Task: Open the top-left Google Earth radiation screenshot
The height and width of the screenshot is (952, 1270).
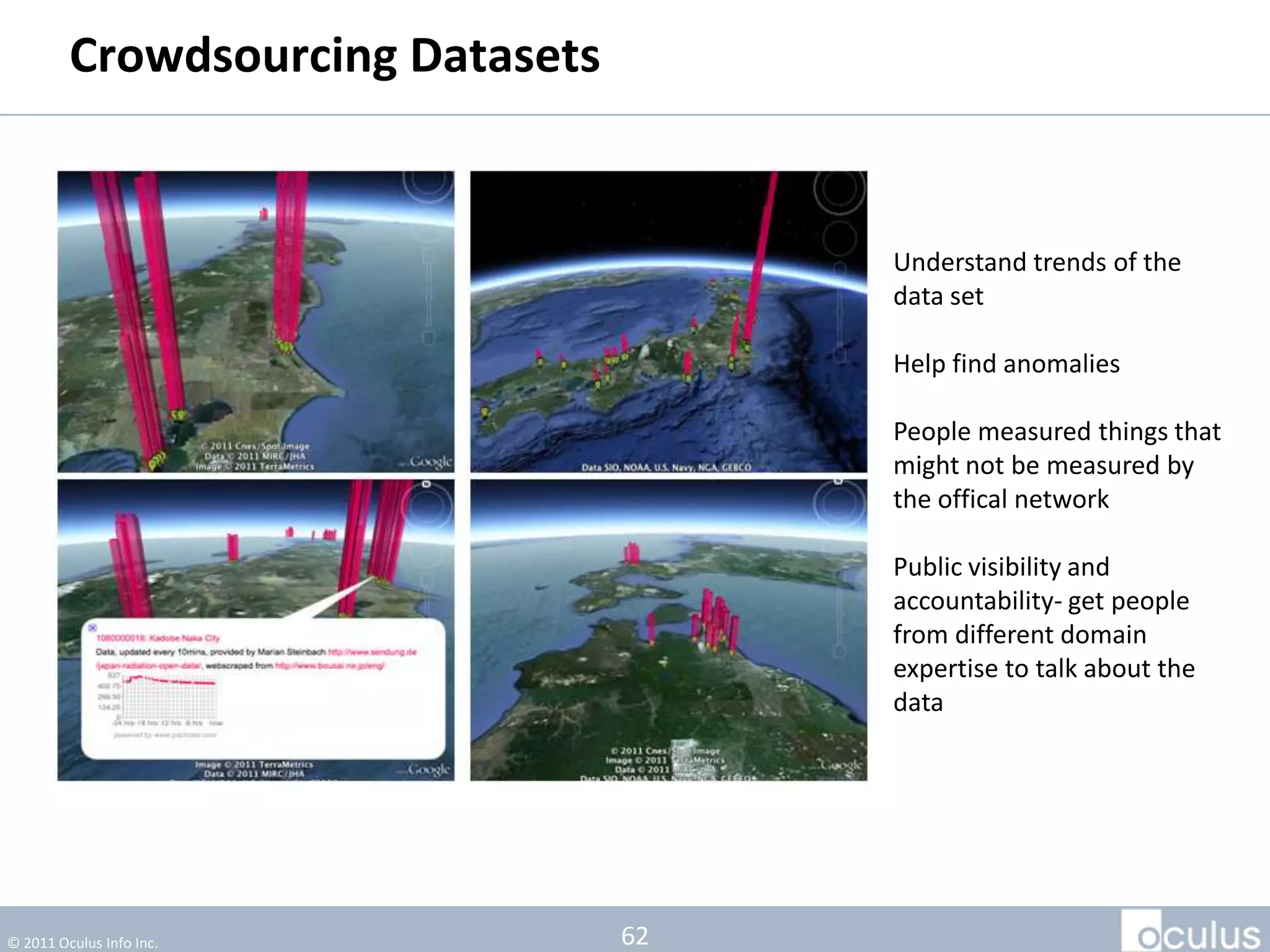Action: coord(255,322)
